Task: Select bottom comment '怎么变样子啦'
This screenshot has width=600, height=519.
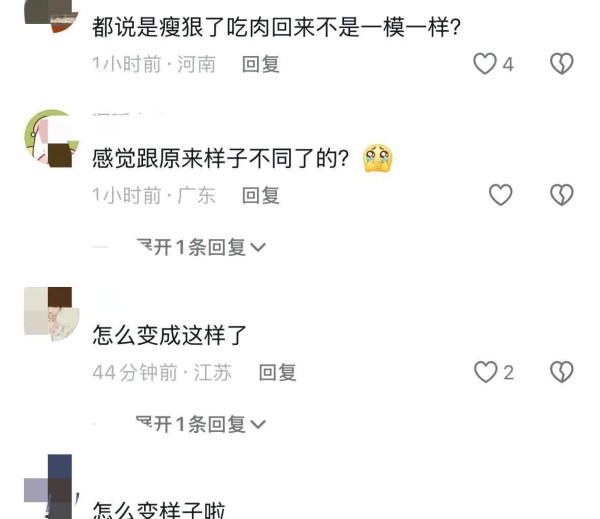Action: [158, 510]
